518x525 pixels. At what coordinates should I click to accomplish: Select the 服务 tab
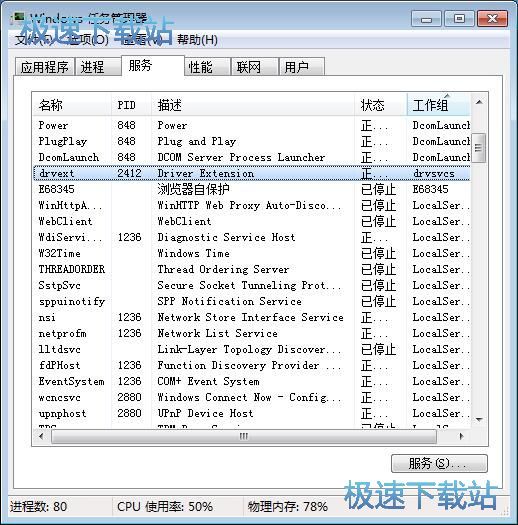pos(153,66)
